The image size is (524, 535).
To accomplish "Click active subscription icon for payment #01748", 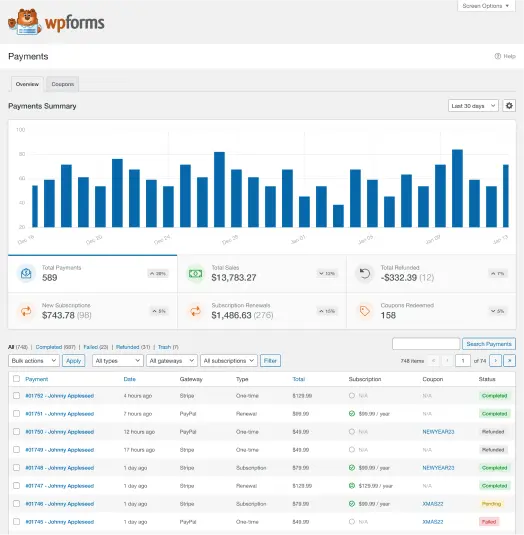I will click(x=352, y=468).
